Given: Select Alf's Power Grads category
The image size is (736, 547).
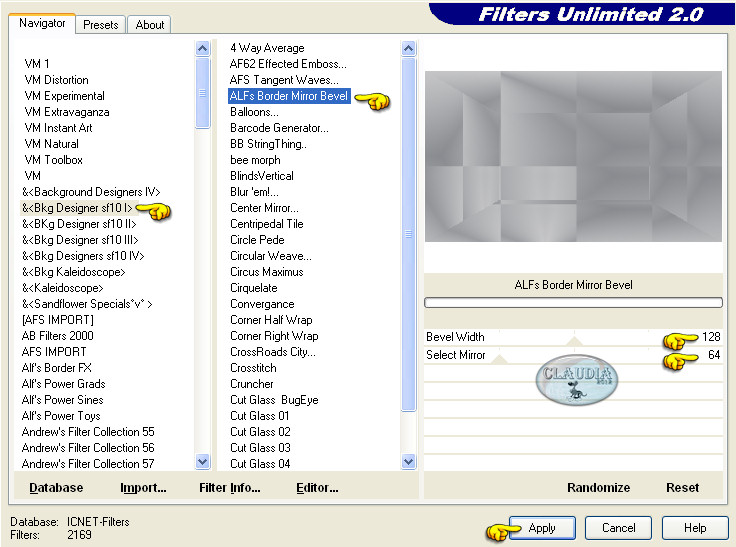Looking at the screenshot, I should [63, 384].
